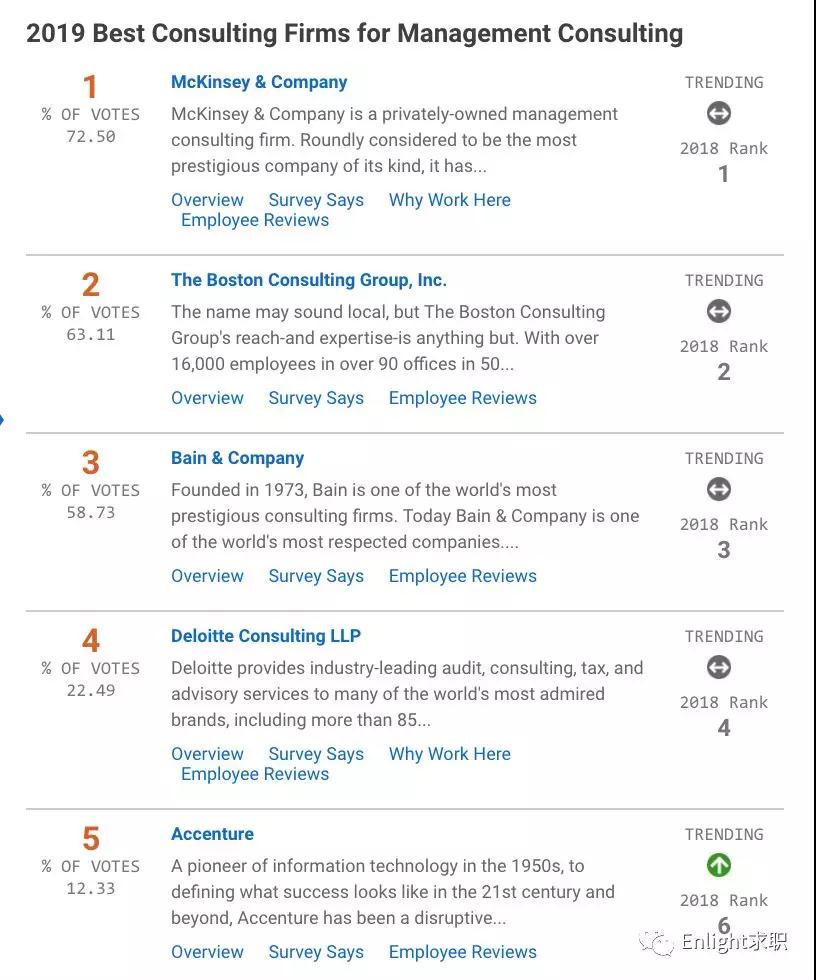
Task: Click Accenture's green upward trending icon
Action: [x=719, y=865]
